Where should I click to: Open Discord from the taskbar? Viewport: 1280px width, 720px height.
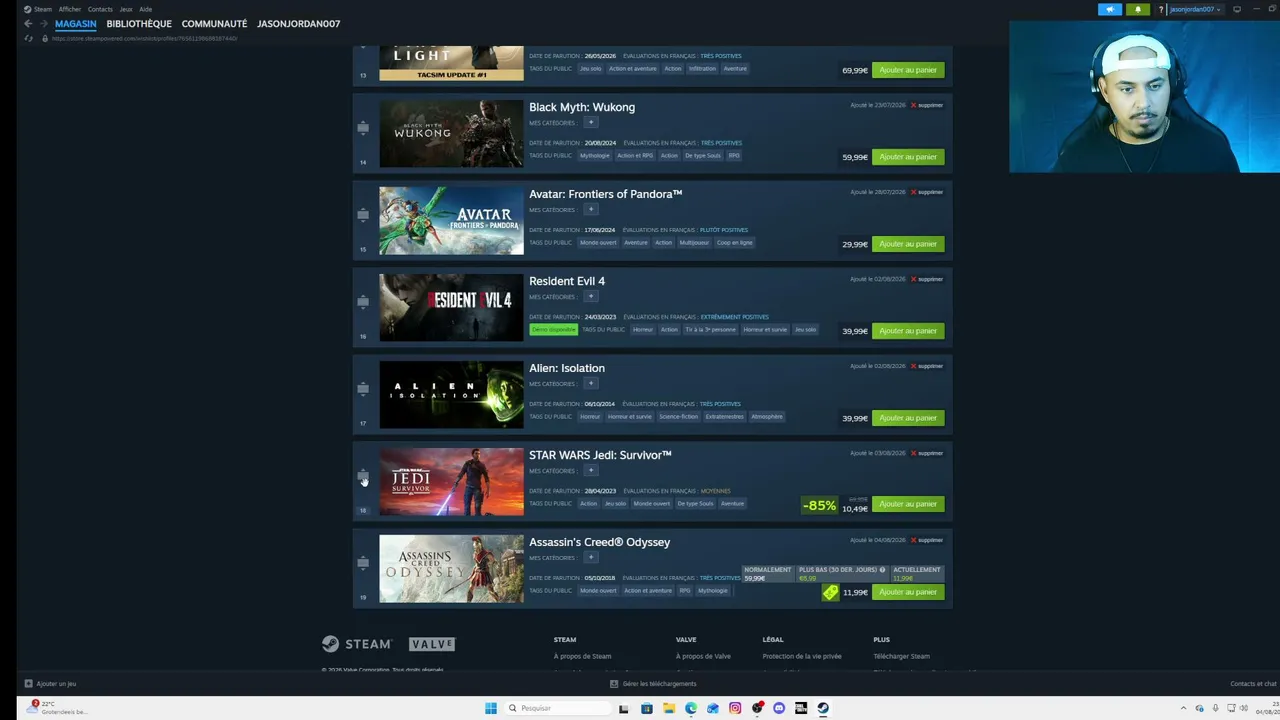(x=779, y=708)
